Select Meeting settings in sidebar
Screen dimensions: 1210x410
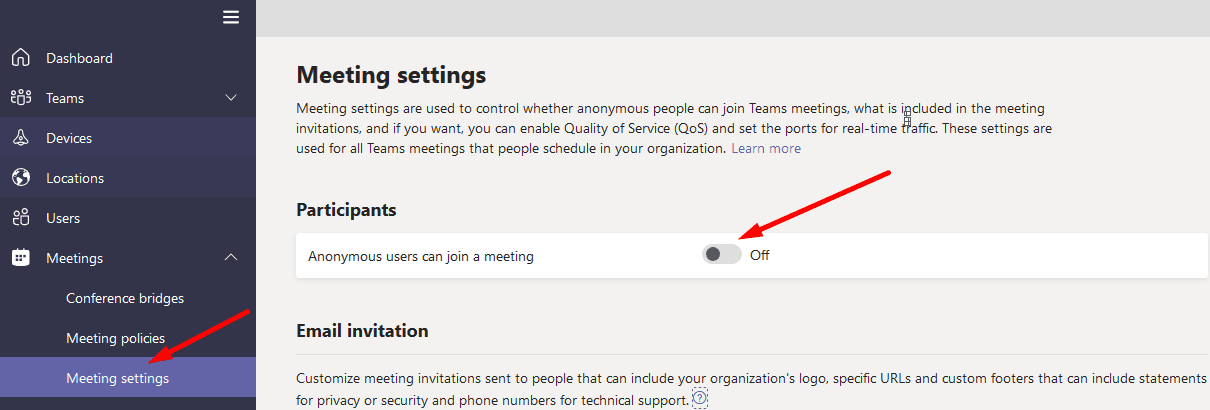coord(117,378)
